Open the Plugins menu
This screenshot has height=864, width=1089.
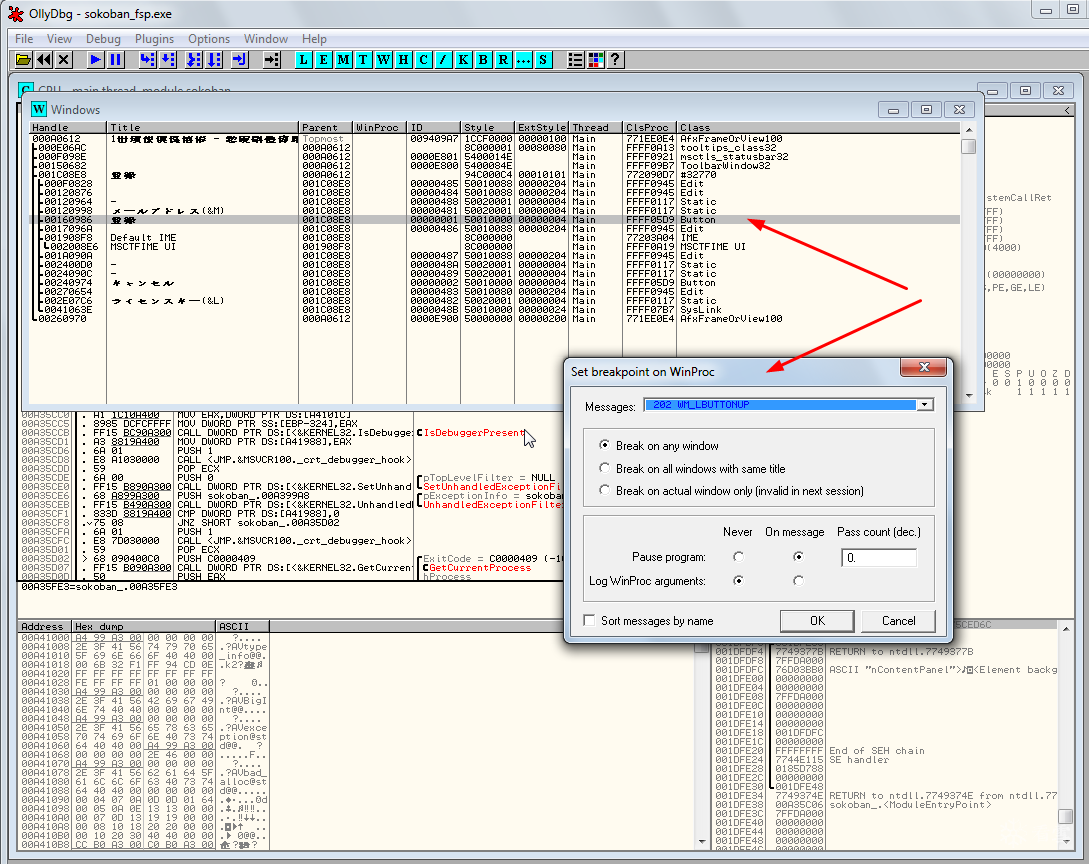pyautogui.click(x=154, y=39)
